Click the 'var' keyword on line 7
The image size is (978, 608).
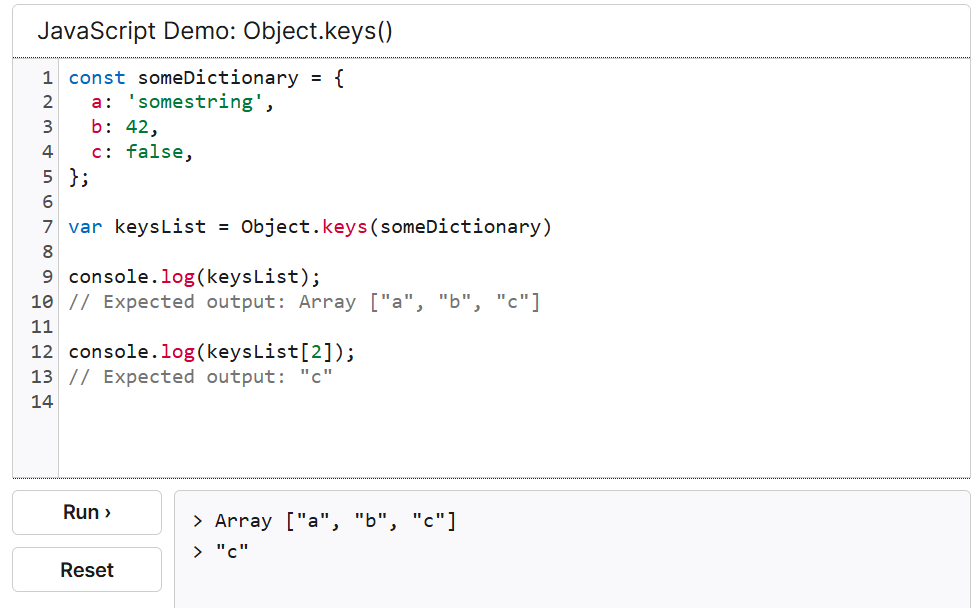click(x=85, y=227)
